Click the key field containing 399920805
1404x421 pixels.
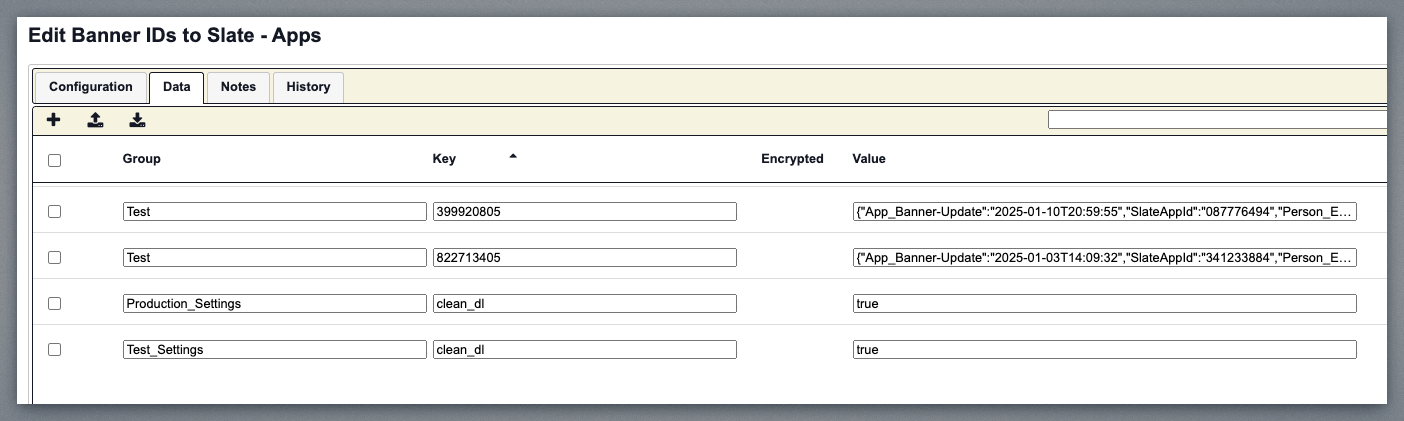[584, 212]
